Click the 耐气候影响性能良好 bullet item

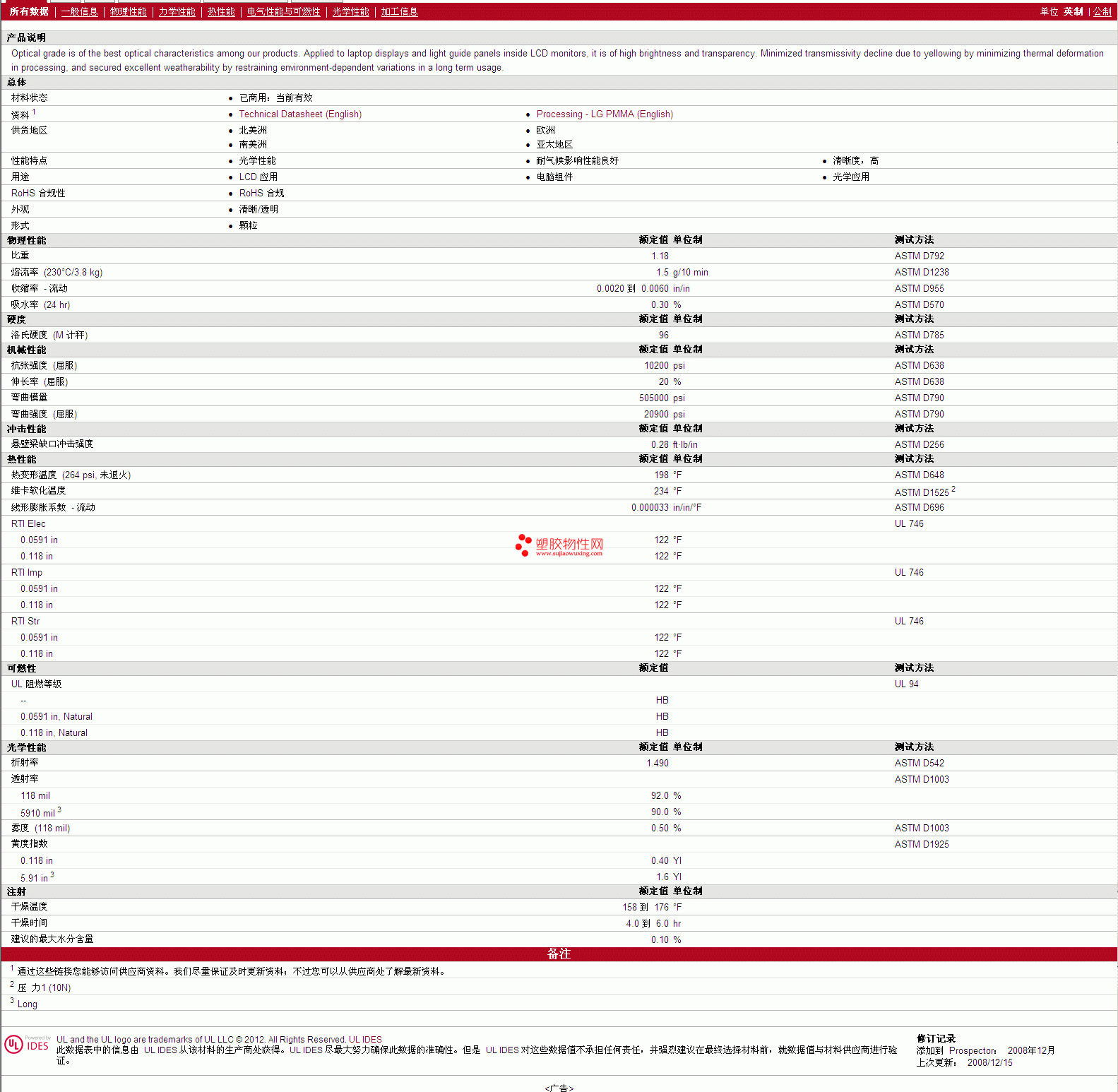click(577, 161)
